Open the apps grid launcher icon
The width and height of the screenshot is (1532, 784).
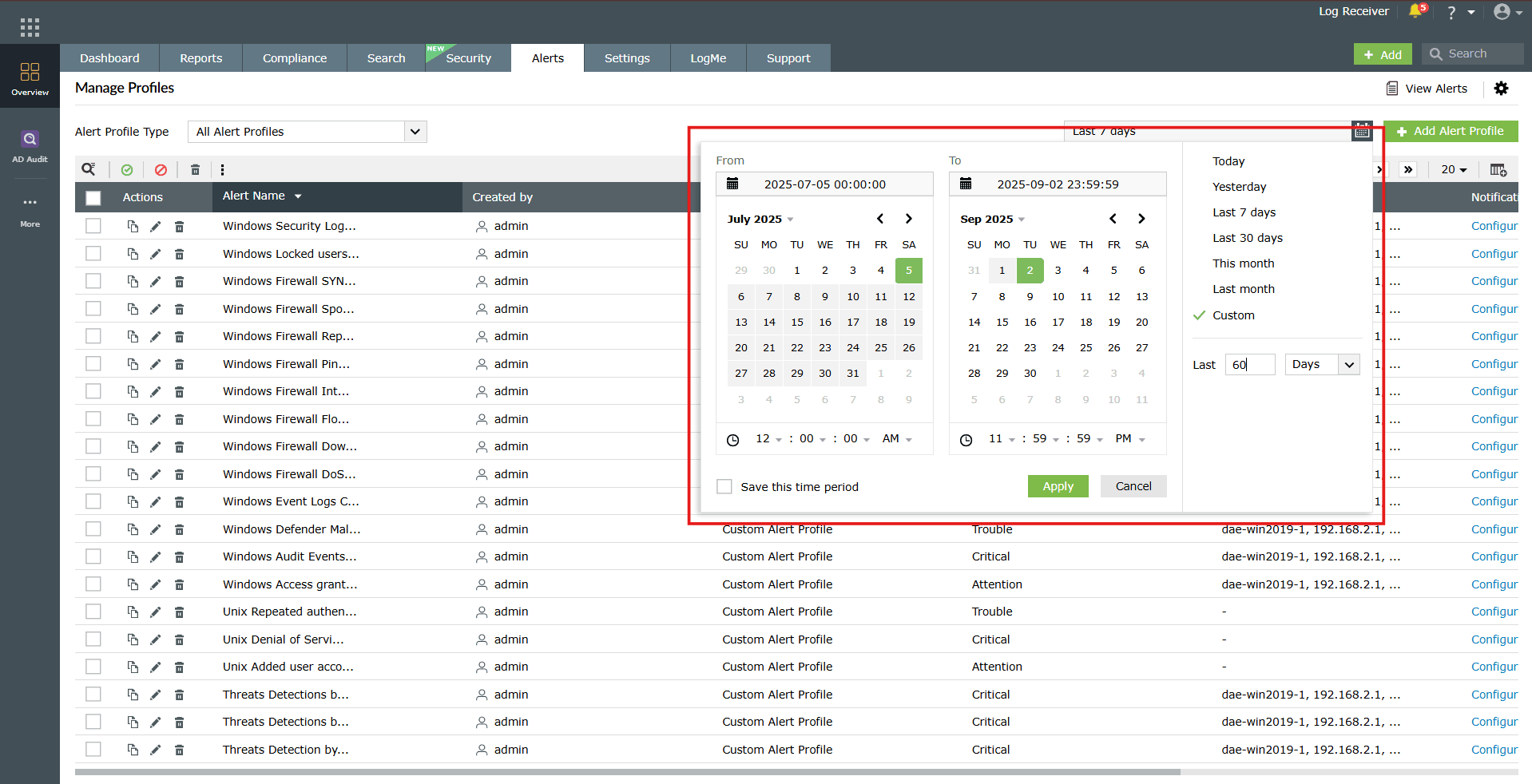(30, 28)
